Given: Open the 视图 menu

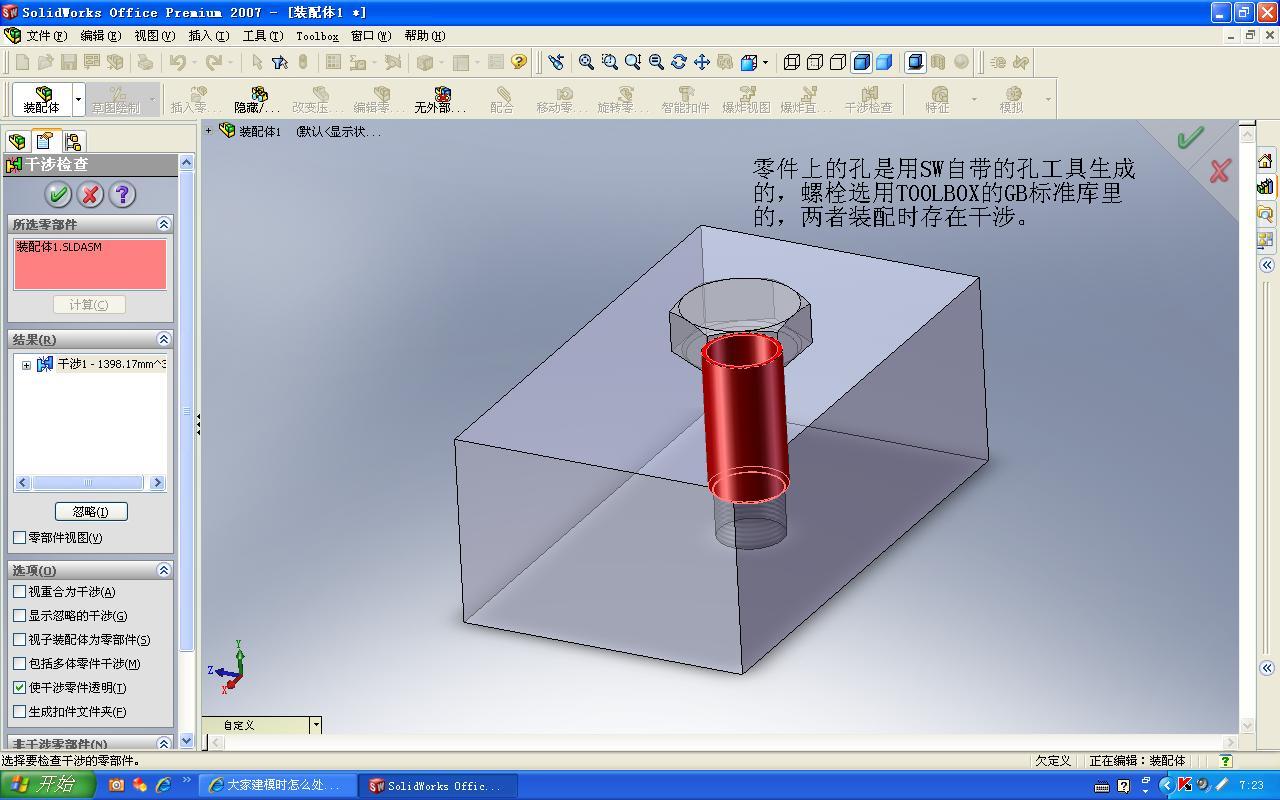Looking at the screenshot, I should [154, 36].
